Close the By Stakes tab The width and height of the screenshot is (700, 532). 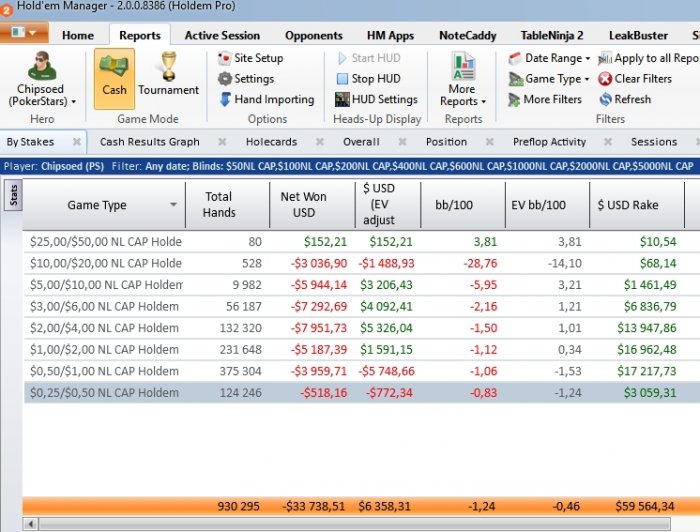(x=77, y=142)
